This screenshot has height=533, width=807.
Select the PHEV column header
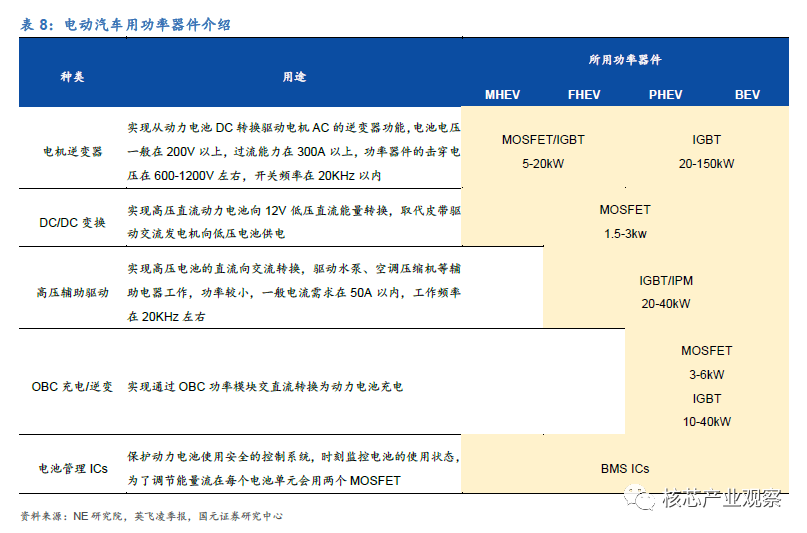665,95
